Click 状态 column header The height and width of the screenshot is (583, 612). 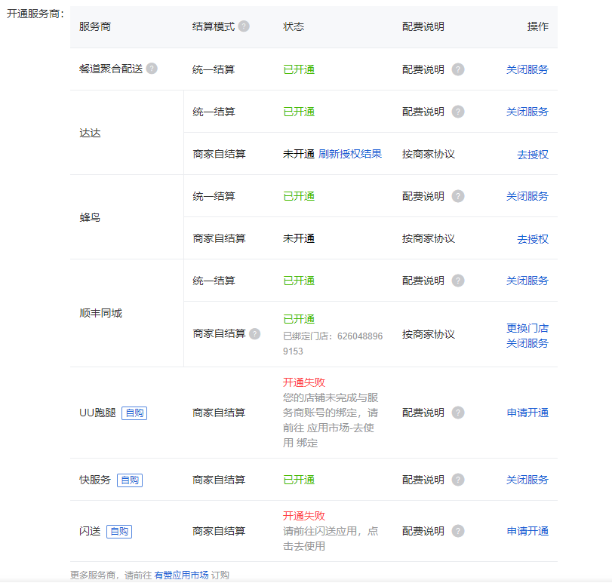pos(293,27)
